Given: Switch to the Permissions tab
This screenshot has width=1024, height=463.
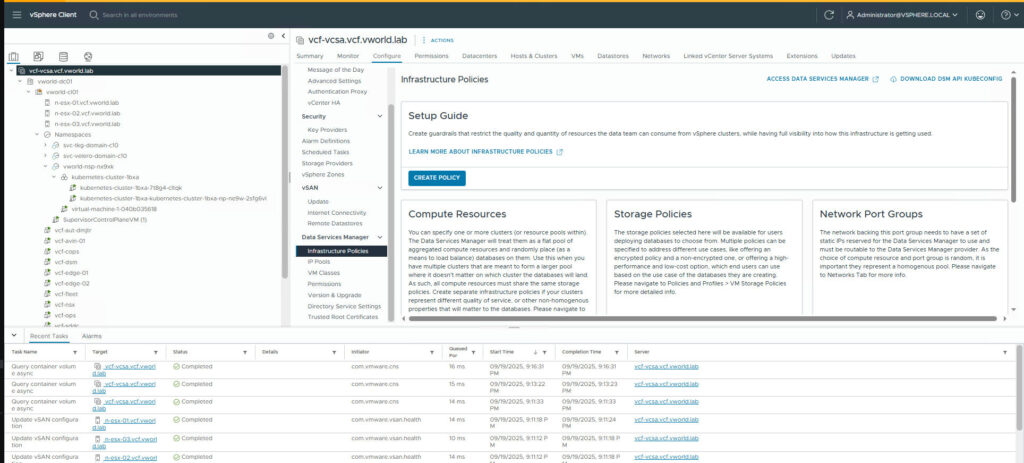Looking at the screenshot, I should [431, 56].
